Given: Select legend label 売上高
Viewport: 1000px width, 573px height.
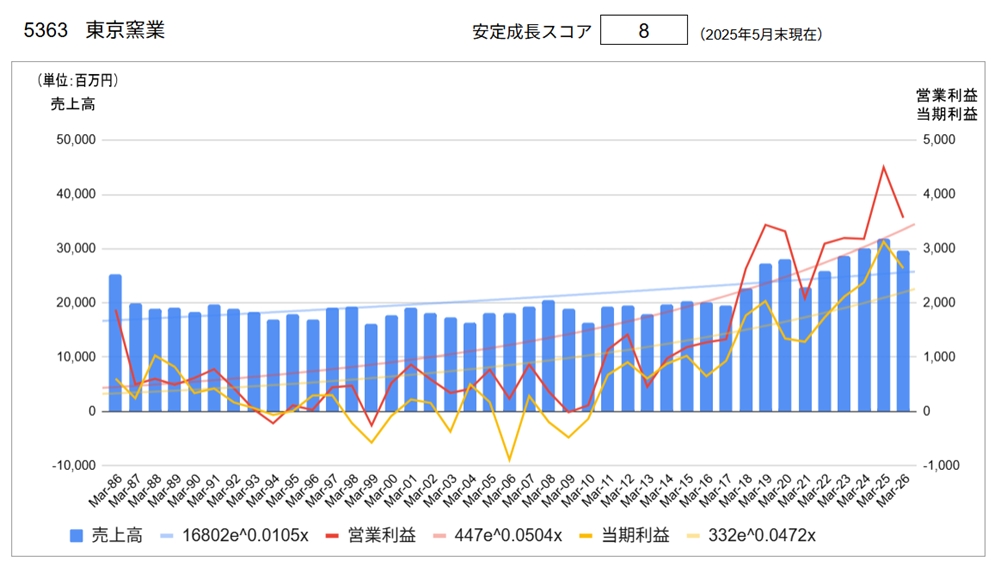Looking at the screenshot, I should pyautogui.click(x=117, y=535).
